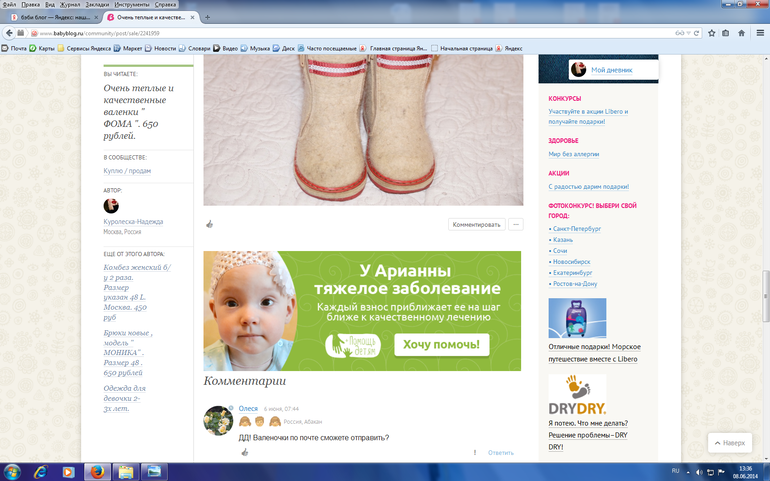Open the bookmarks list icon in toolbar
This screenshot has width=770, height=481.
pos(726,33)
